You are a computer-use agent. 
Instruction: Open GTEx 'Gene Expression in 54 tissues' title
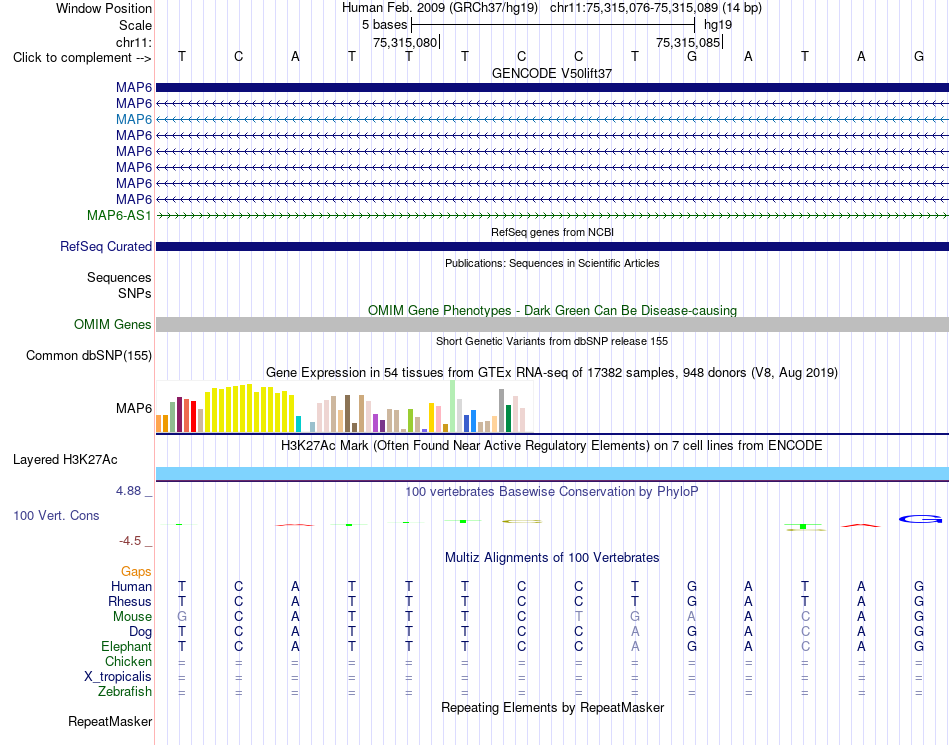pos(552,372)
